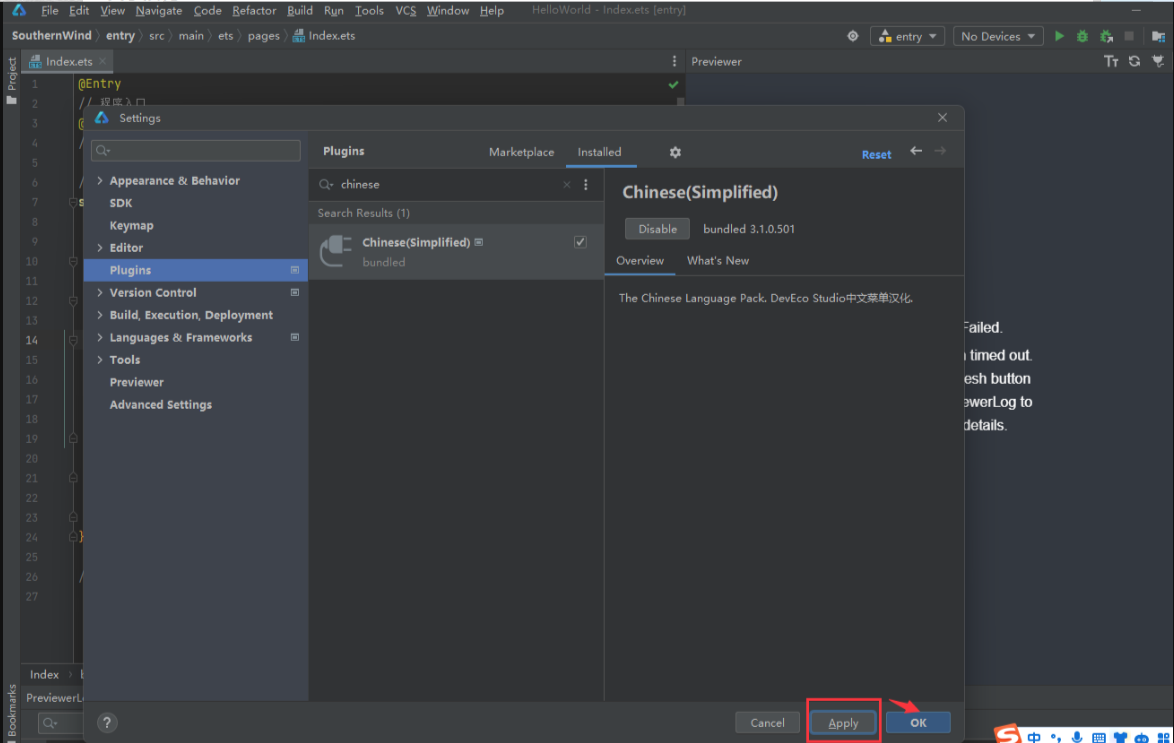Click the Index breadcrumb at editor bottom
The width and height of the screenshot is (1174, 743).
(44, 675)
